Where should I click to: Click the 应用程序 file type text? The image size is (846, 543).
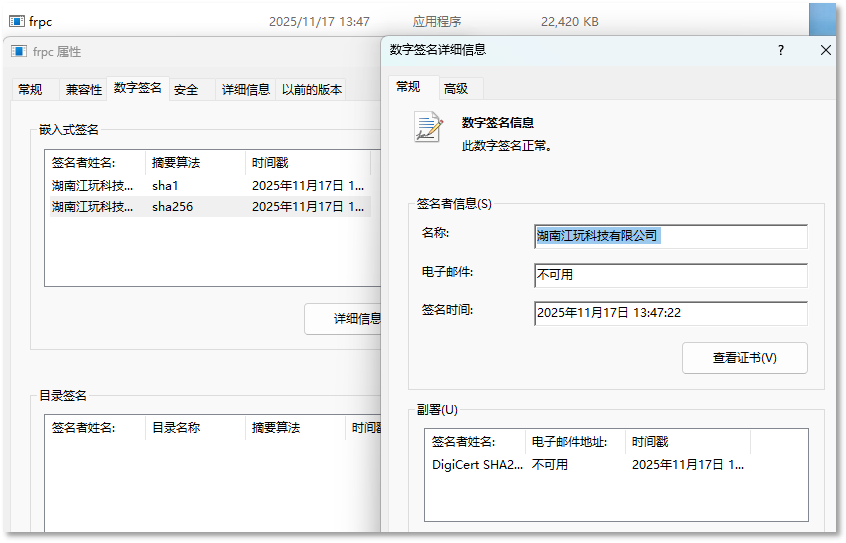point(437,22)
